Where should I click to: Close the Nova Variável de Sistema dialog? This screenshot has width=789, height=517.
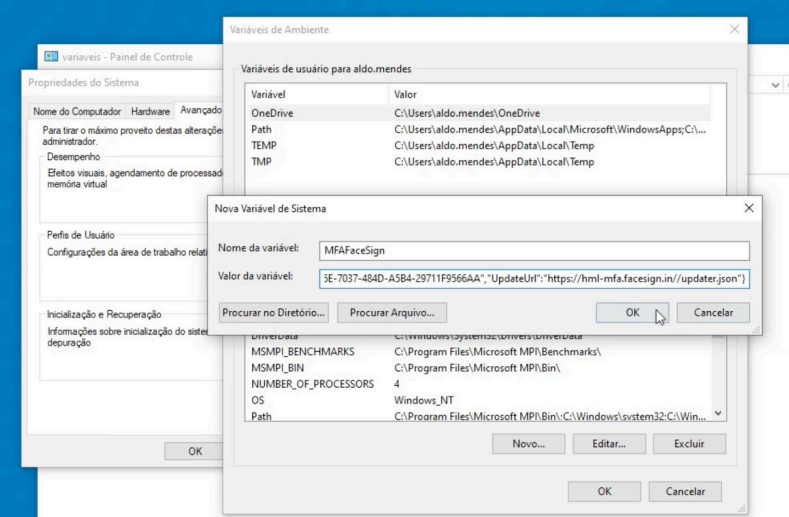tap(750, 207)
